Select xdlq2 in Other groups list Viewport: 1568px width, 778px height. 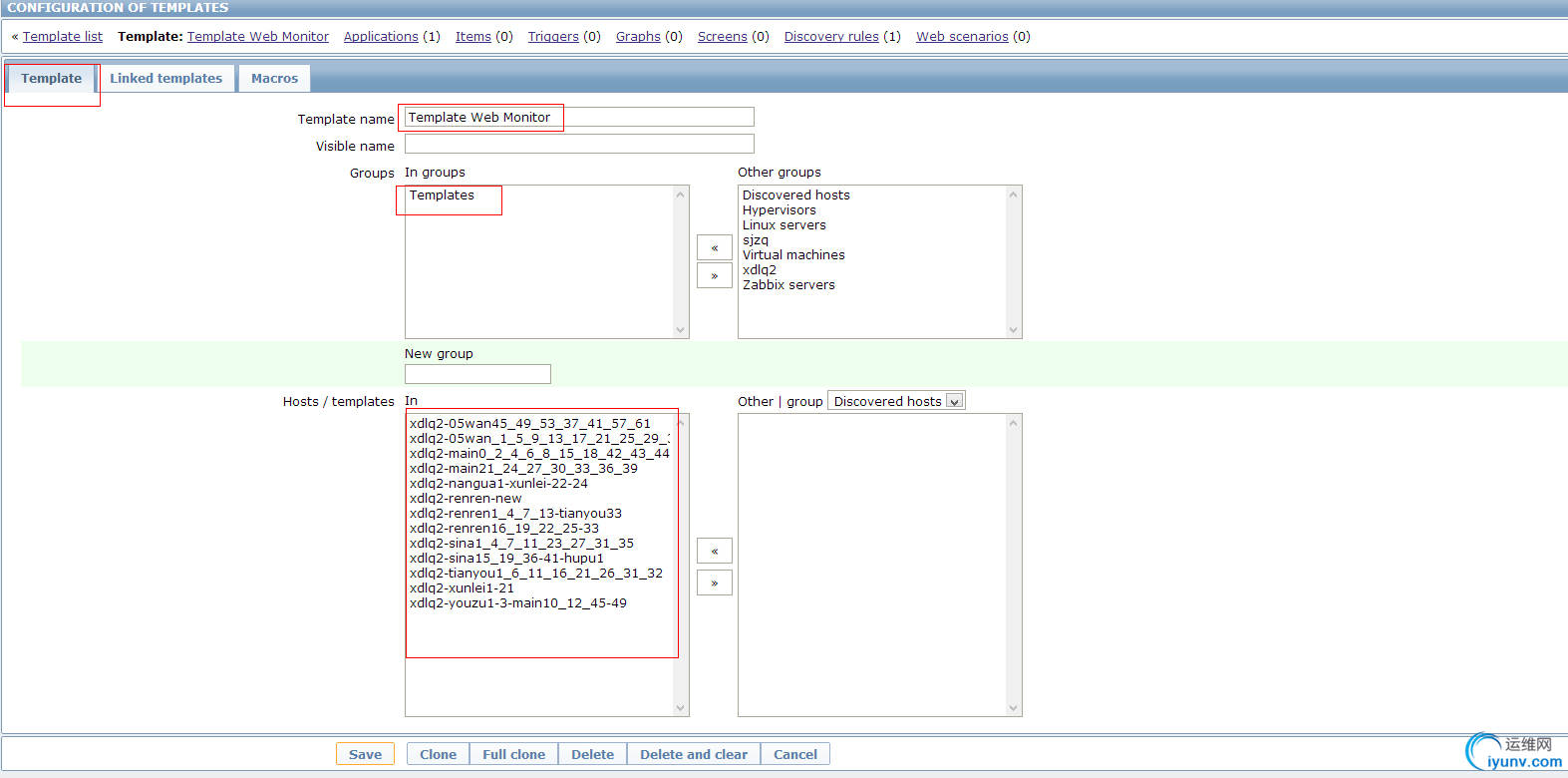(760, 270)
